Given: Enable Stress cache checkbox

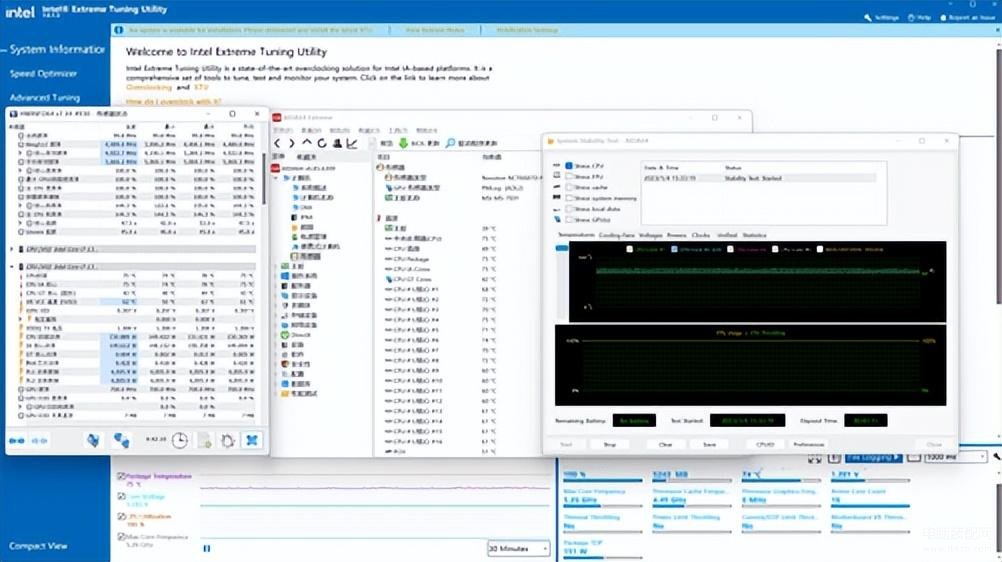Looking at the screenshot, I should point(569,187).
